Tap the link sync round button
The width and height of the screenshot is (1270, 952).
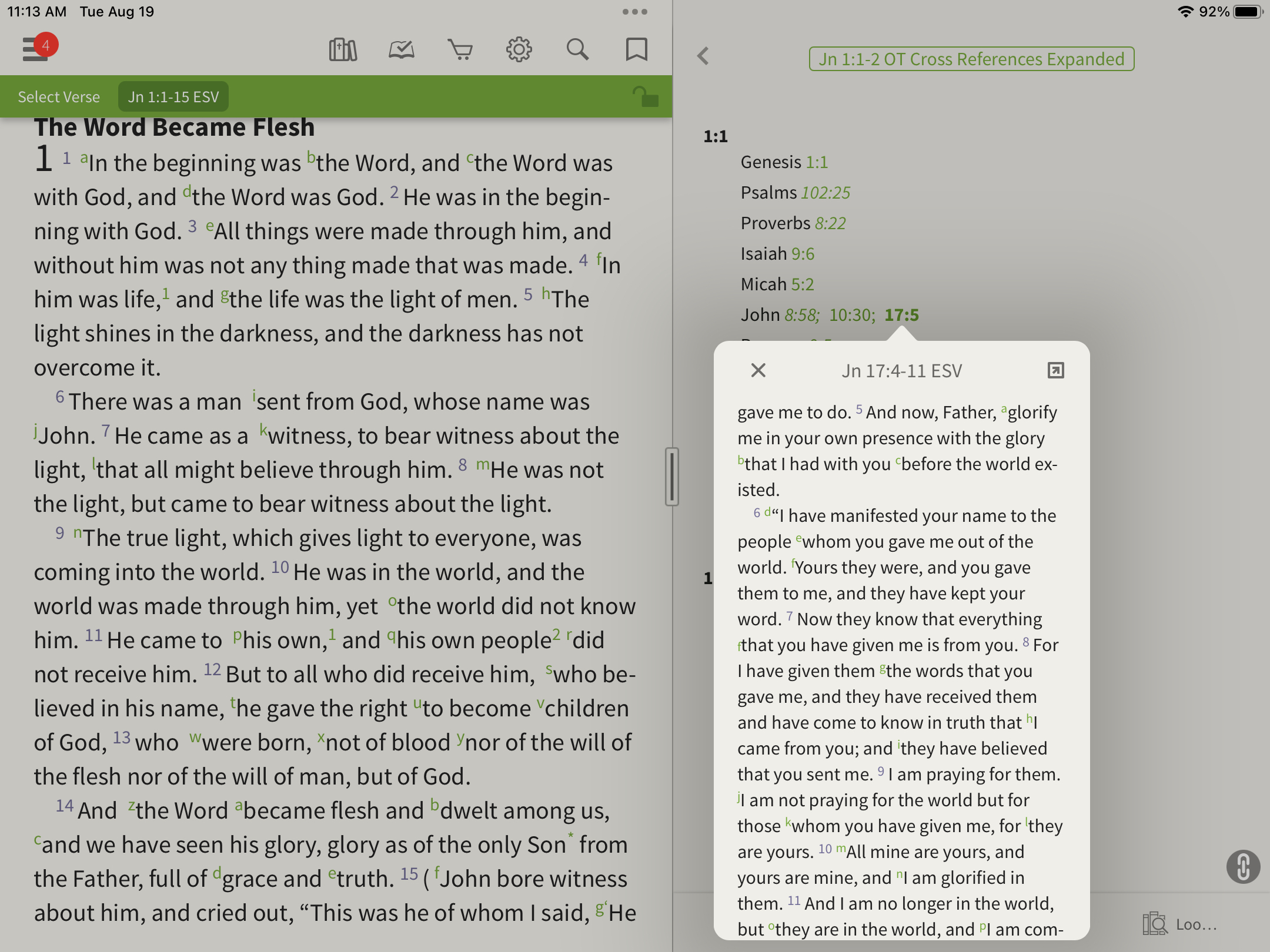1243,867
